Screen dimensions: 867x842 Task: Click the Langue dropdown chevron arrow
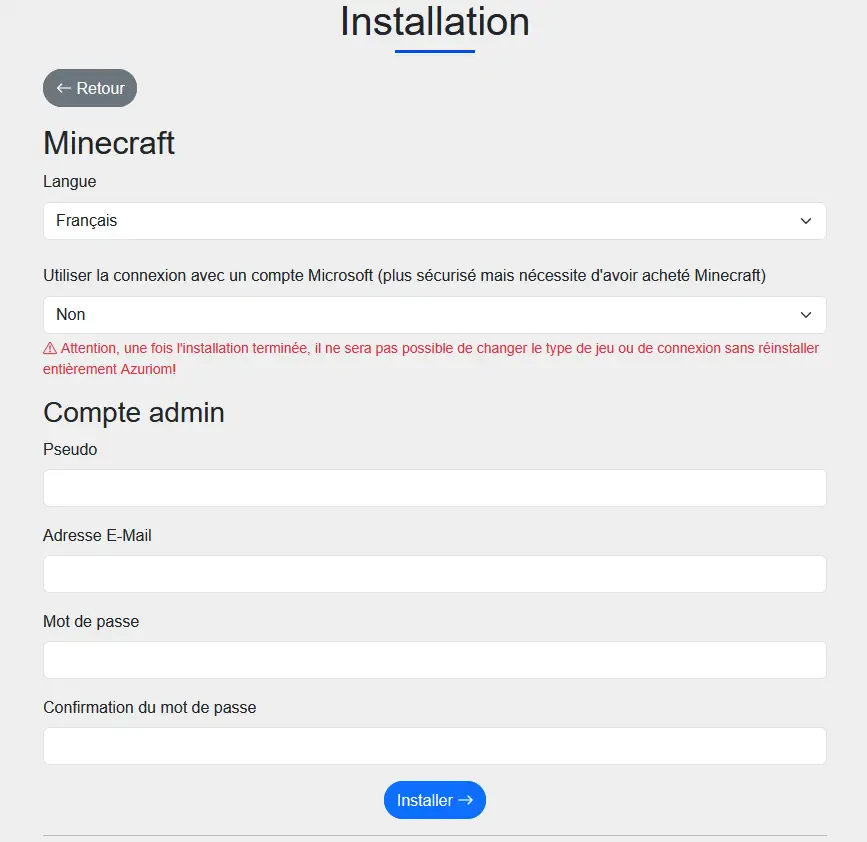[806, 221]
